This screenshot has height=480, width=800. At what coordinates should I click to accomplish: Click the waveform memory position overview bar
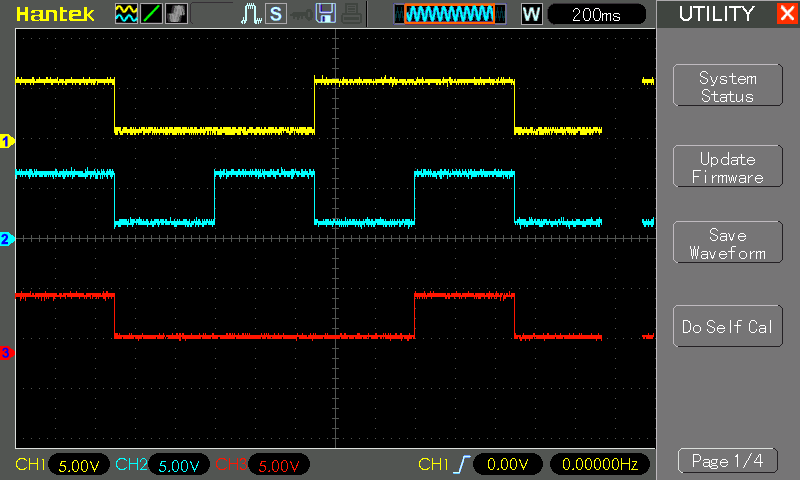coord(446,14)
